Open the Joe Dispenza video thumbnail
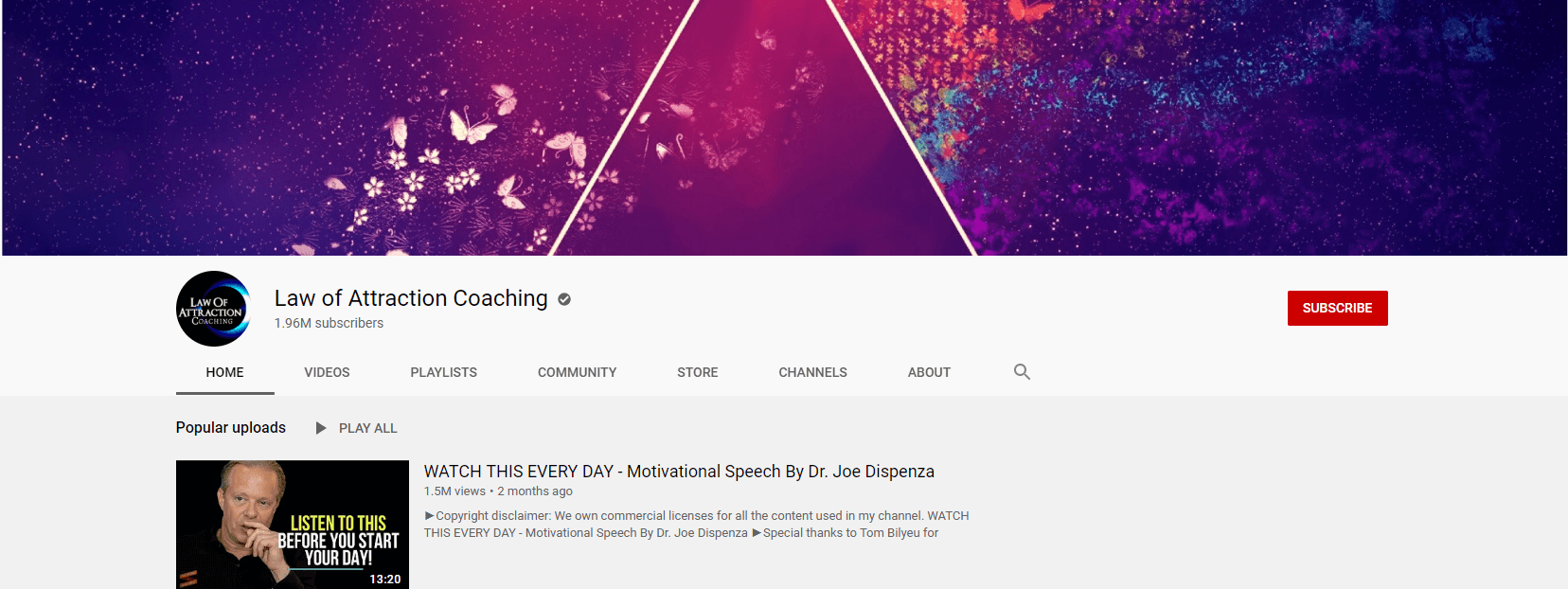 293,525
